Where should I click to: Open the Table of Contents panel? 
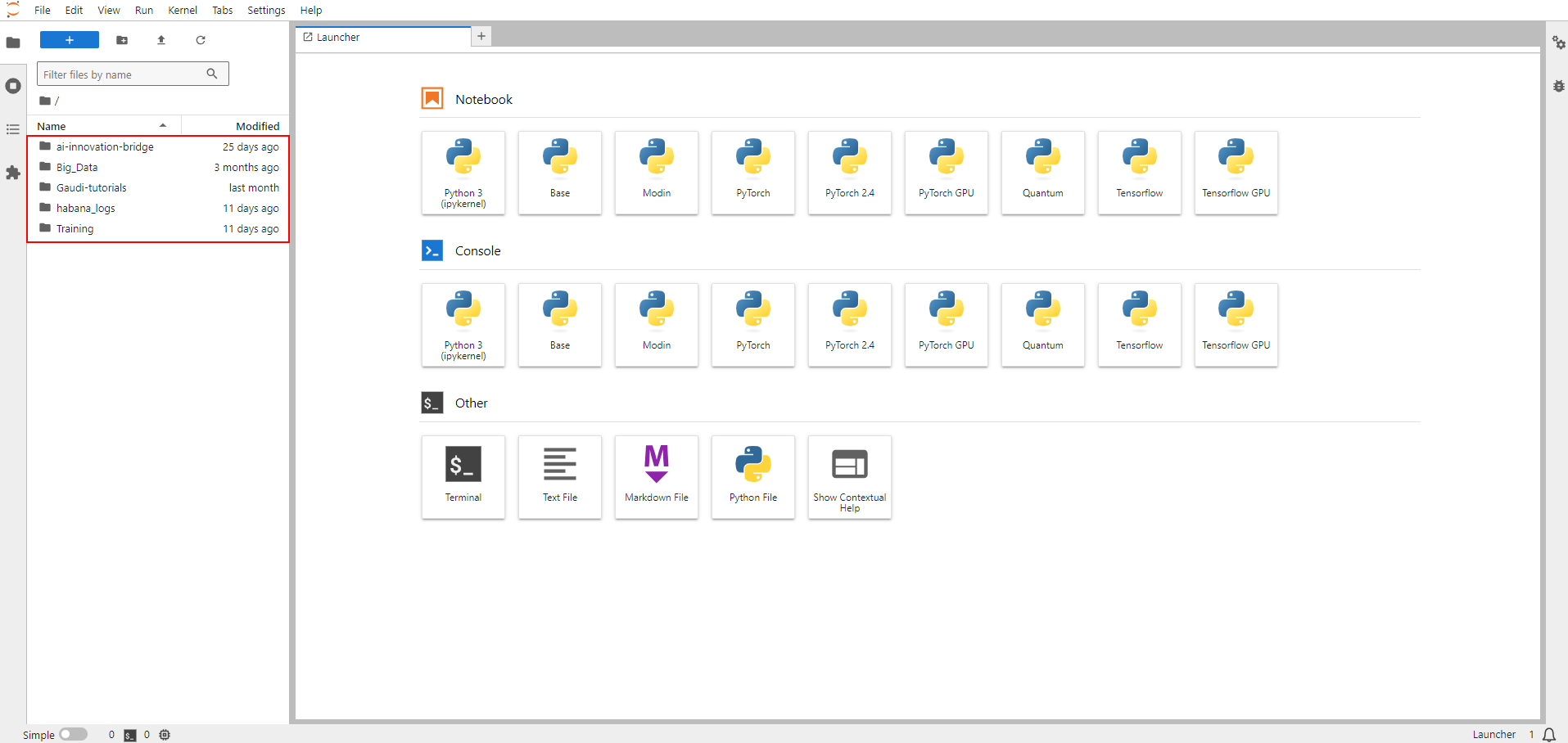pos(13,129)
